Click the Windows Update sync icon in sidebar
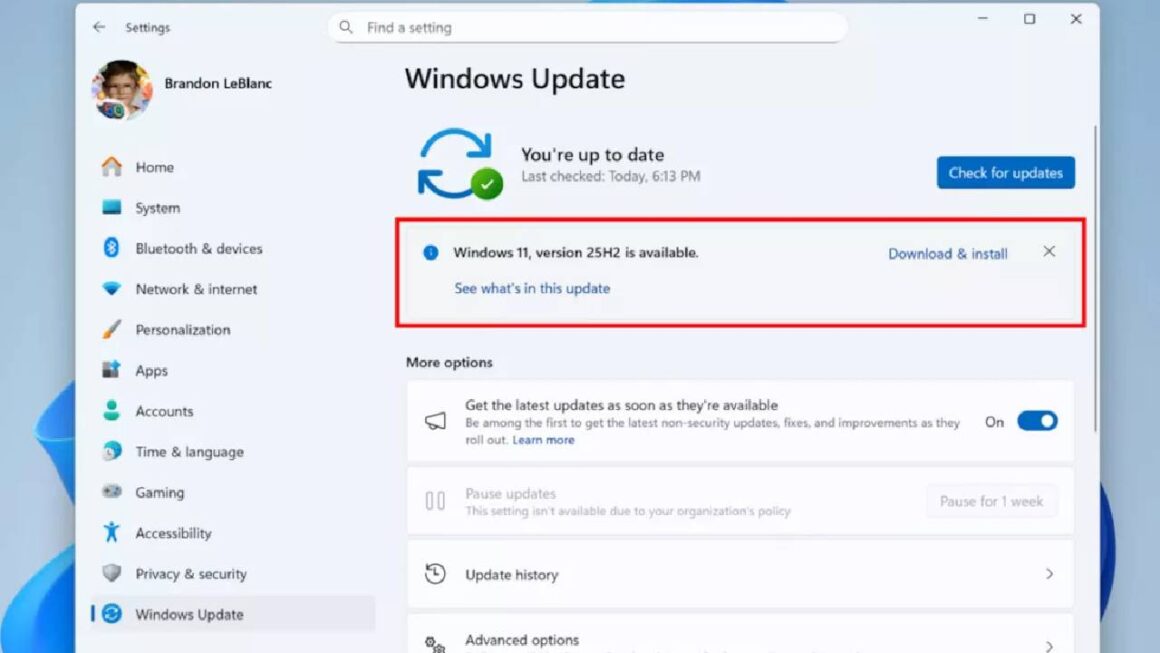1160x653 pixels. click(x=112, y=614)
